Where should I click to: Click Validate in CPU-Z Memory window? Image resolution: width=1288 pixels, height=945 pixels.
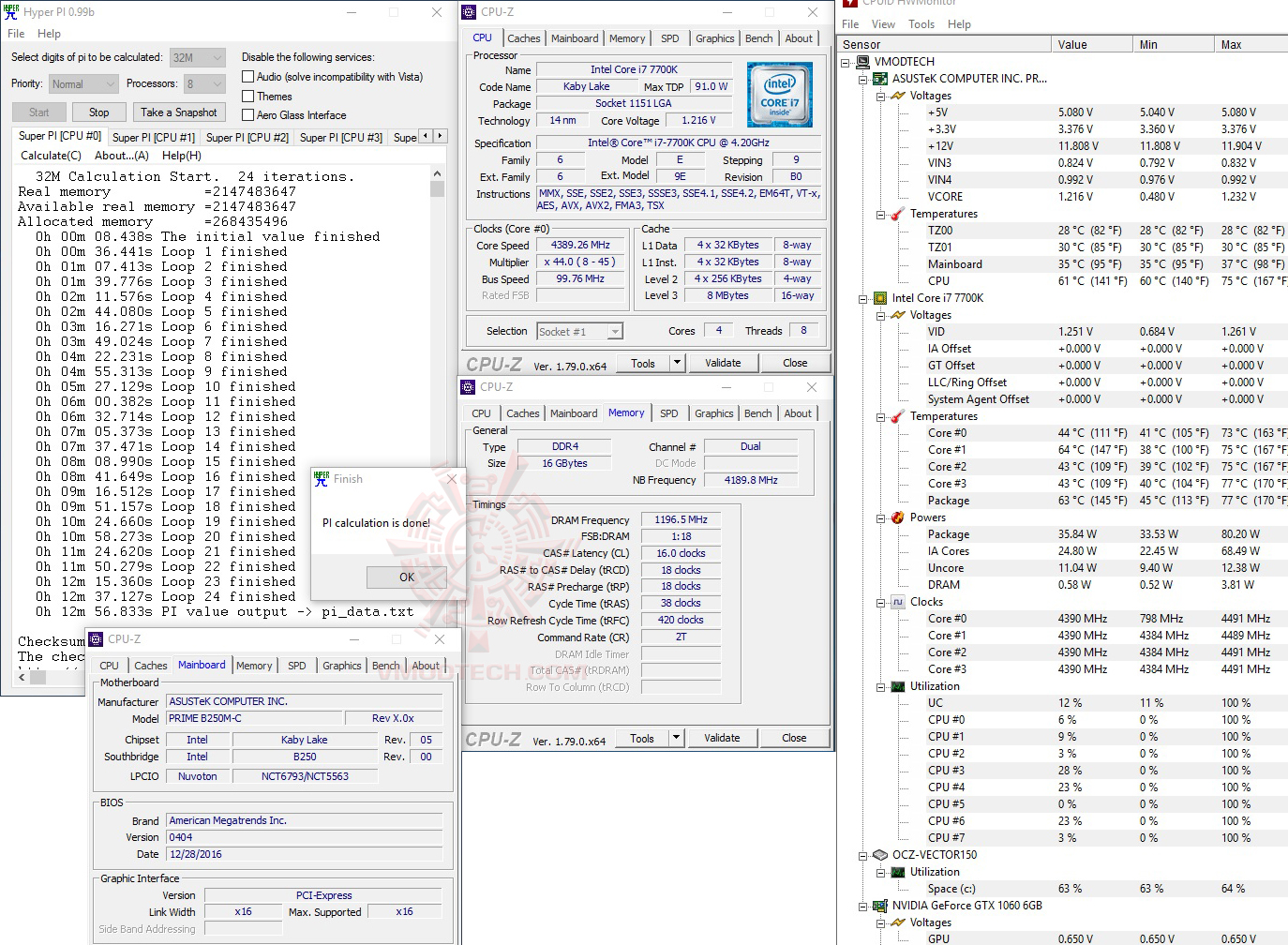722,738
